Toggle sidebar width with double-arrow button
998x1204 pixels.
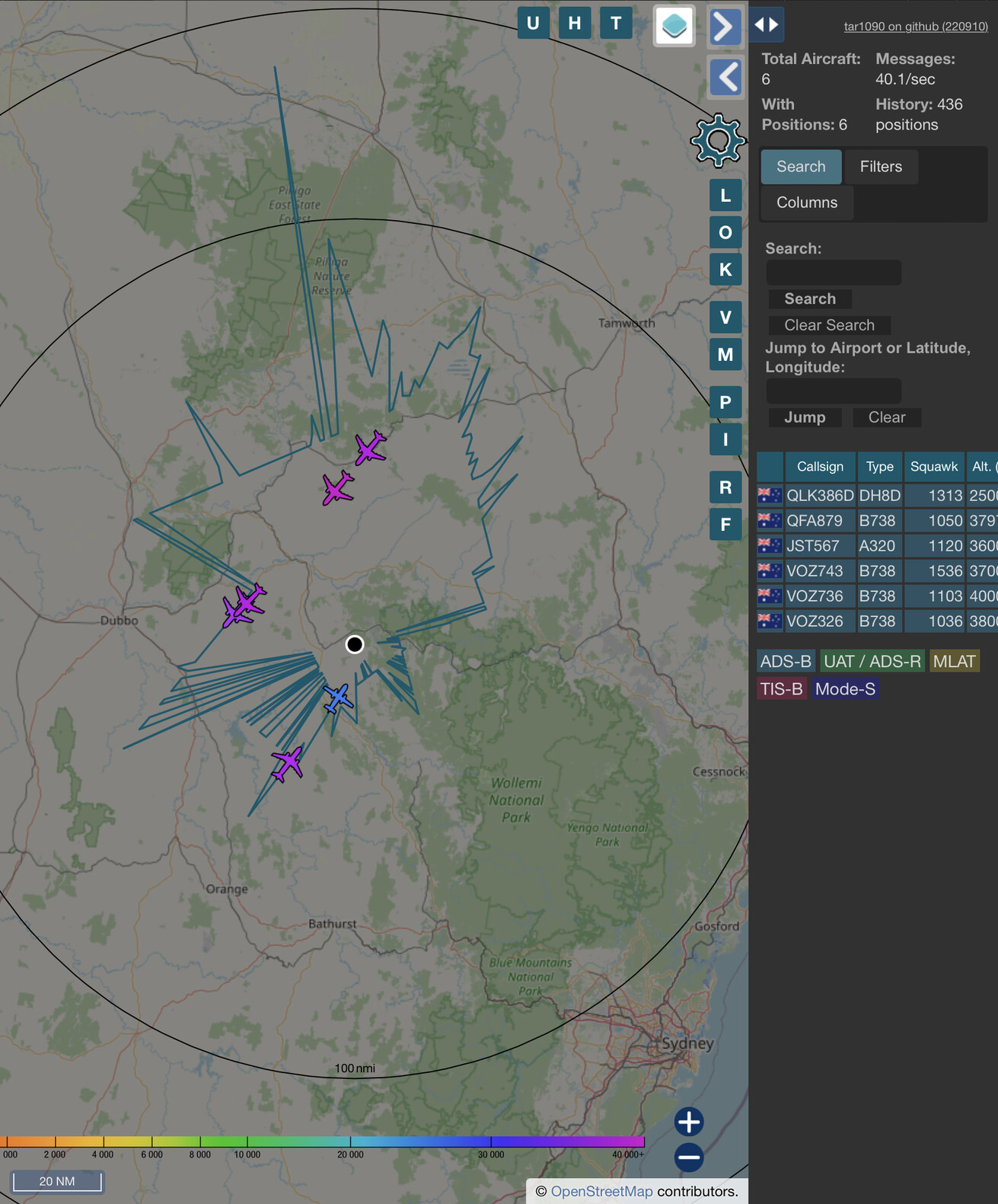pos(767,25)
